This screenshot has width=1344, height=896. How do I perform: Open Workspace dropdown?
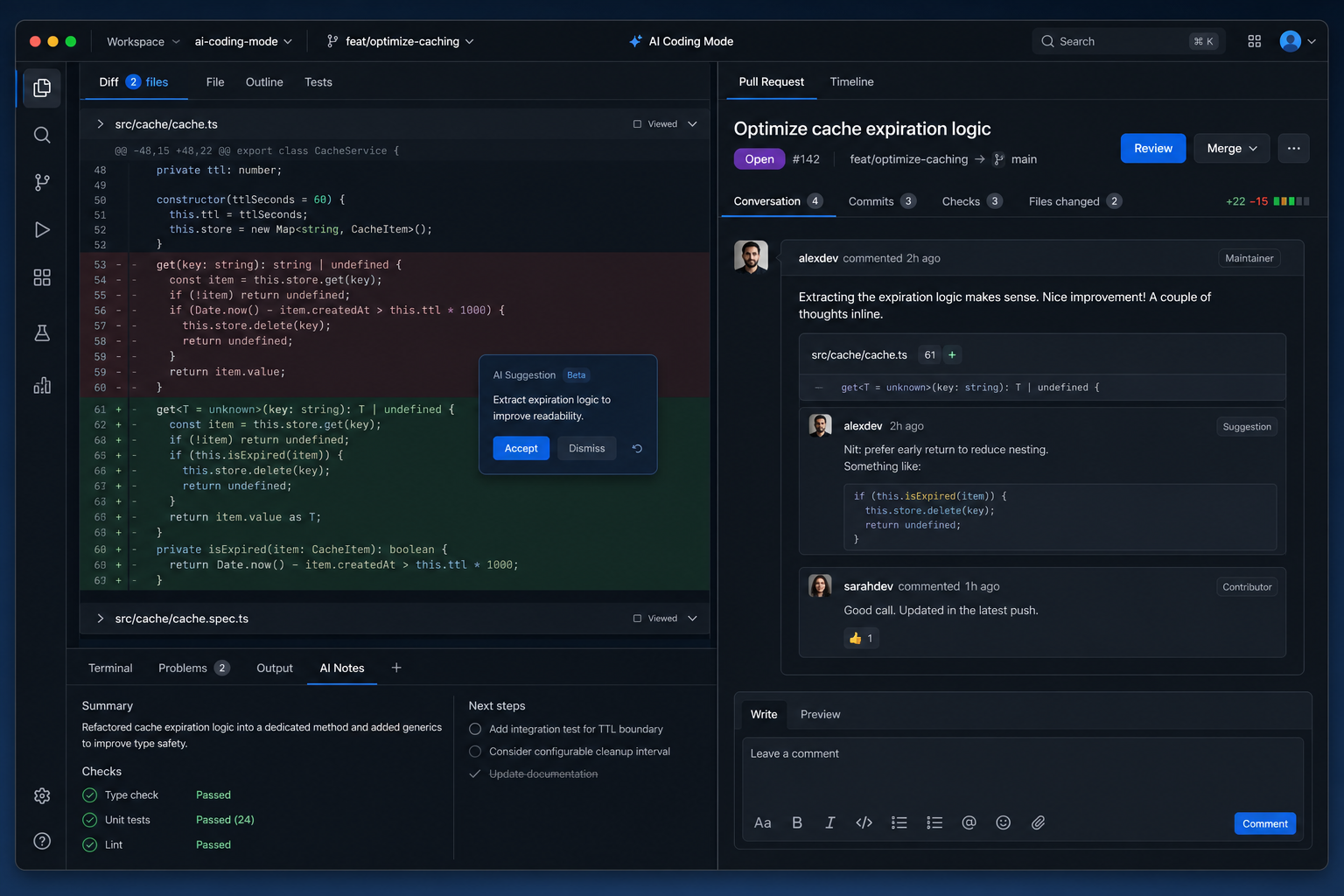pos(143,41)
